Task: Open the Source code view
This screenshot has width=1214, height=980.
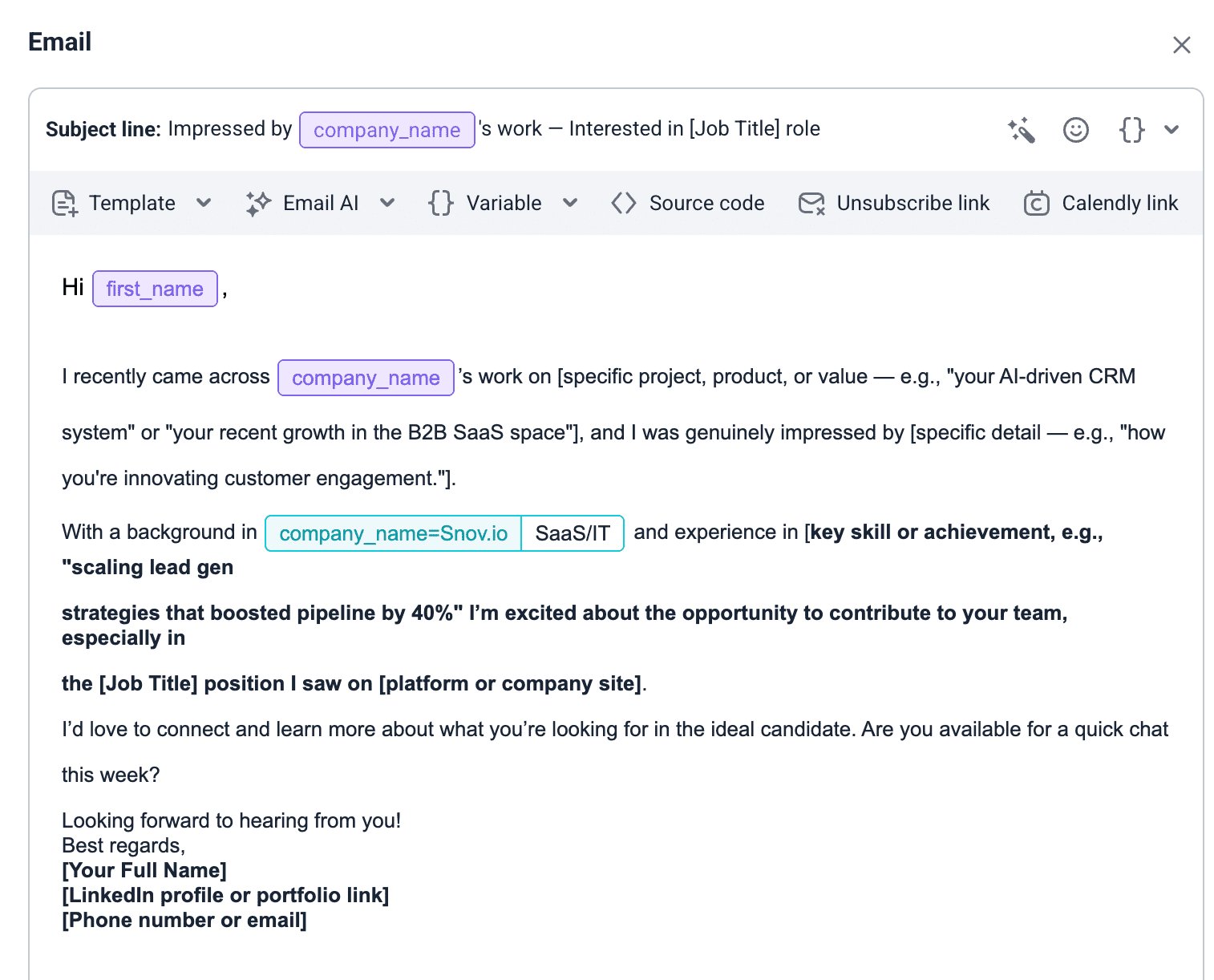Action: click(x=706, y=204)
